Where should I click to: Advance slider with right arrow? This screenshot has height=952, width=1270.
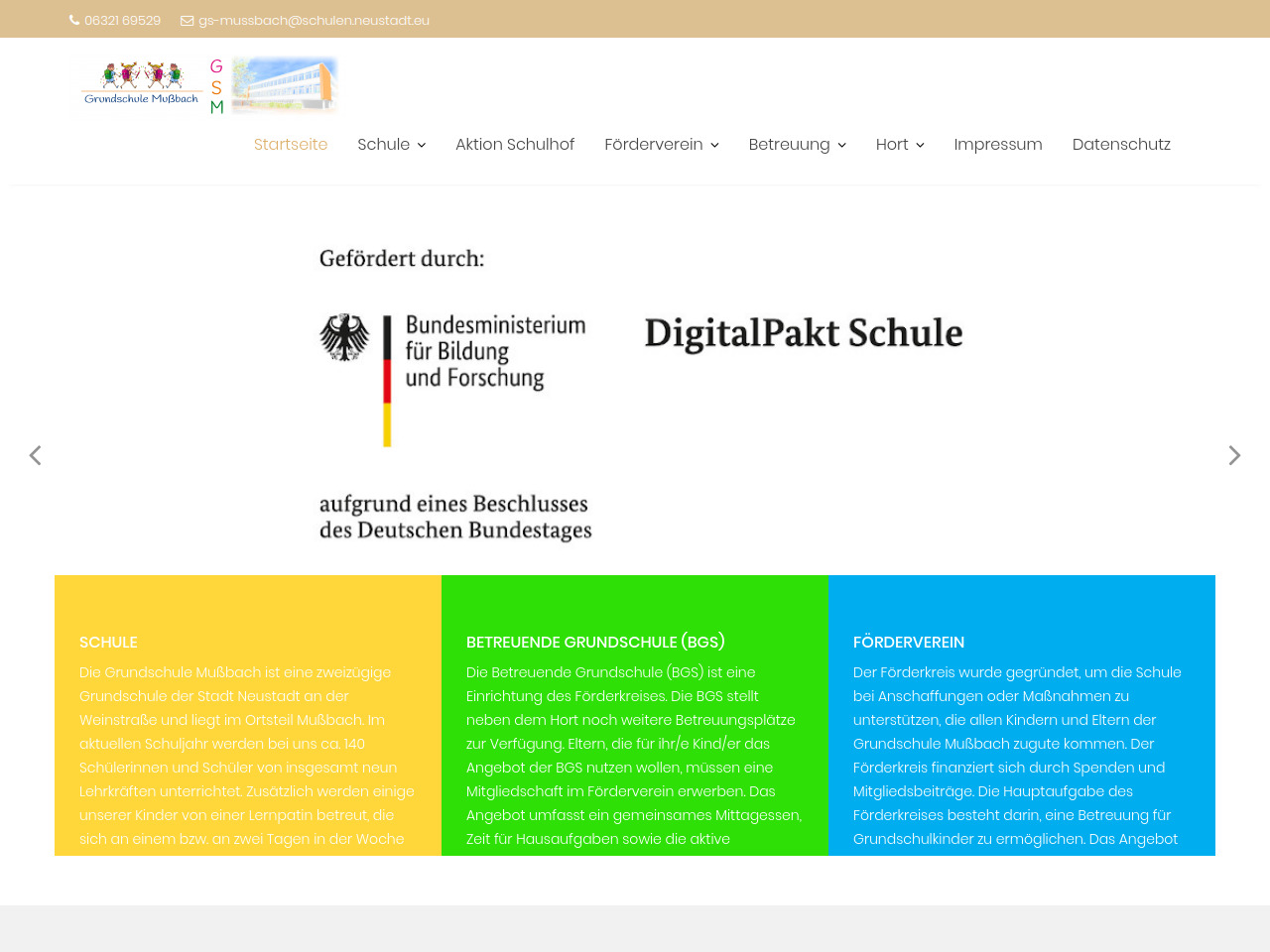(x=1234, y=455)
